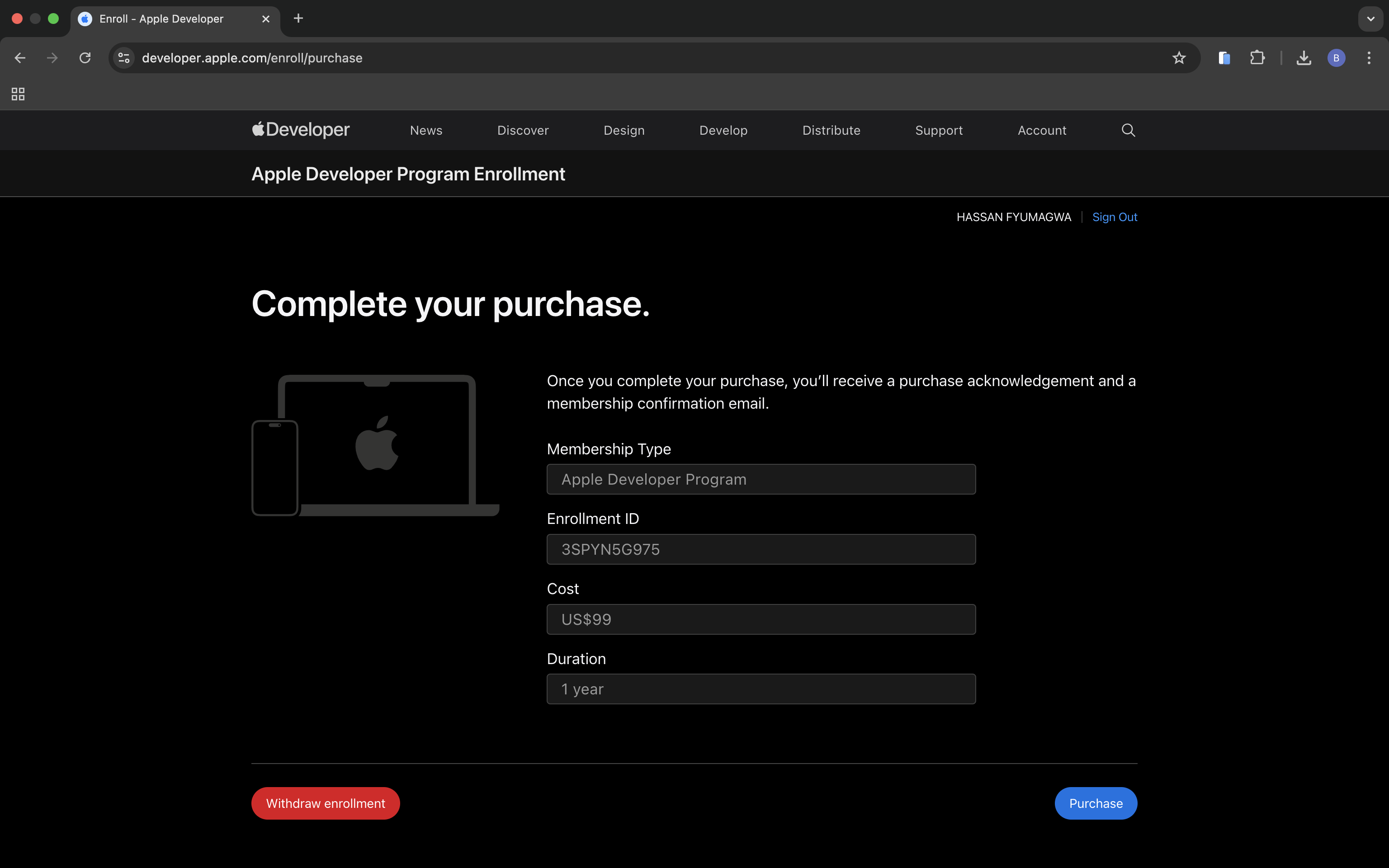The width and height of the screenshot is (1389, 868).
Task: Click the Enrollment ID field
Action: [x=761, y=549]
